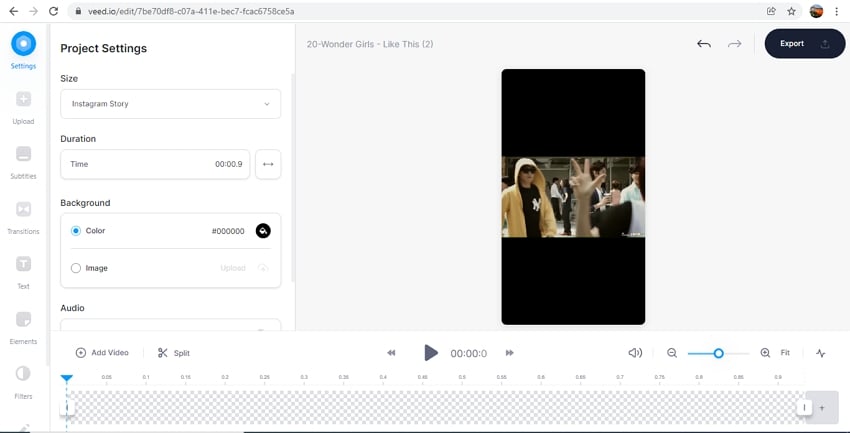Image resolution: width=850 pixels, height=433 pixels.
Task: Zoom in the timeline
Action: tap(765, 353)
